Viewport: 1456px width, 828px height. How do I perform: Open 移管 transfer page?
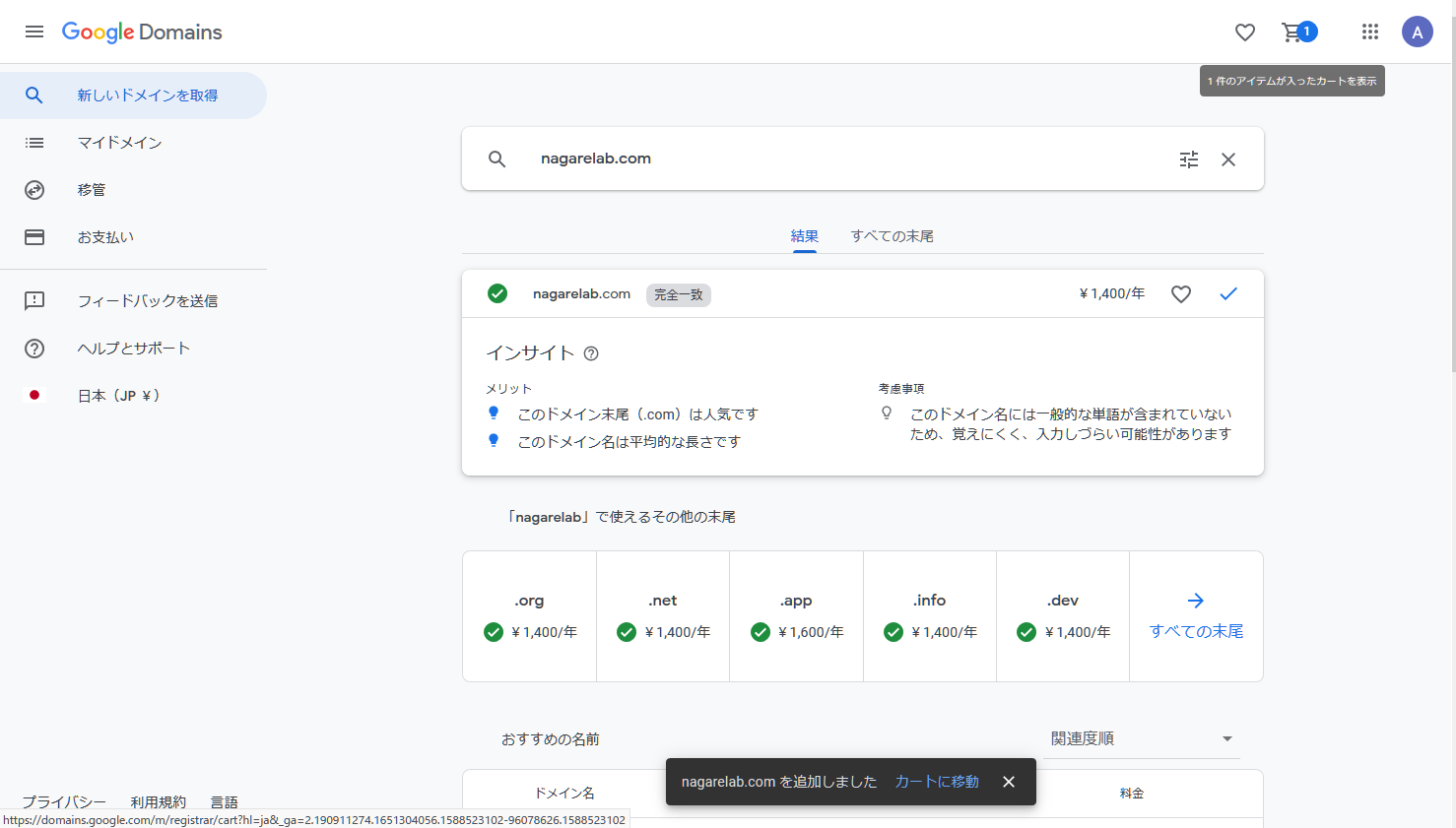[x=133, y=190]
